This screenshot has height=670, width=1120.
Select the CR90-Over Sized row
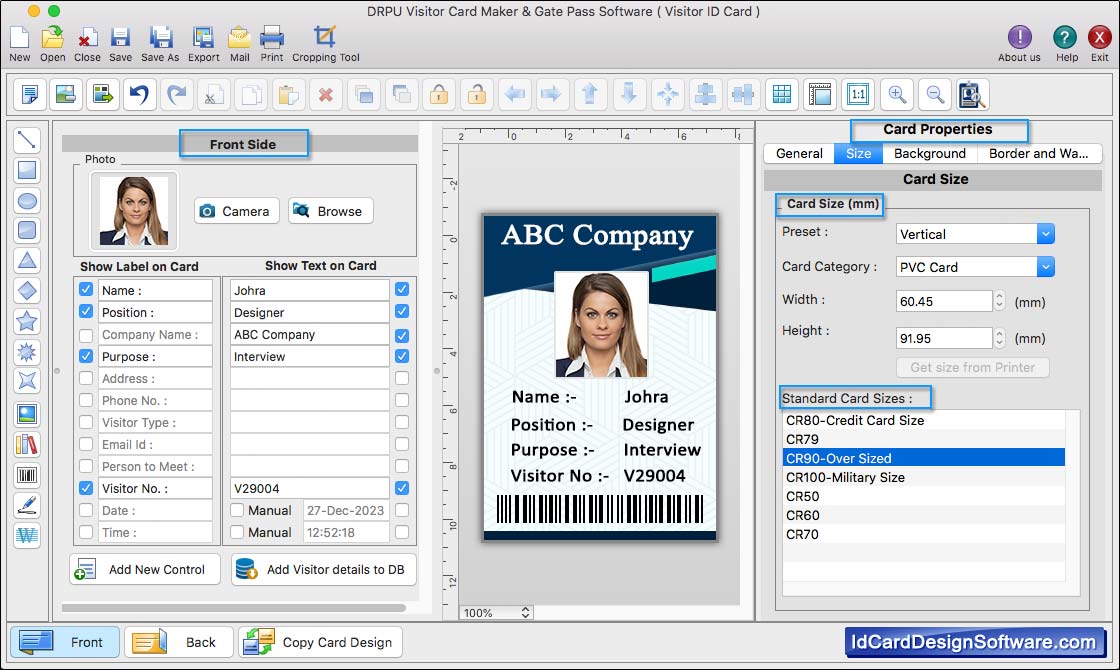pyautogui.click(x=924, y=458)
